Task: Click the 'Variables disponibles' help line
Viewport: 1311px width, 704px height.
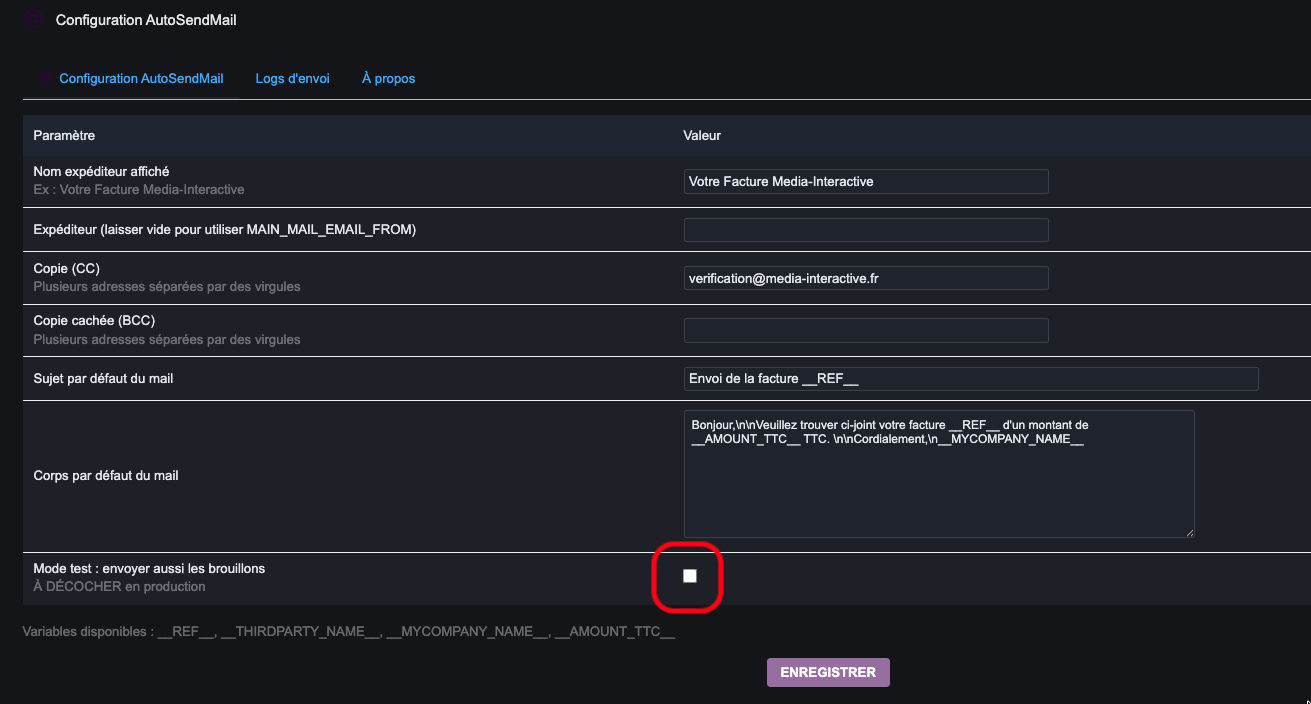Action: click(349, 632)
